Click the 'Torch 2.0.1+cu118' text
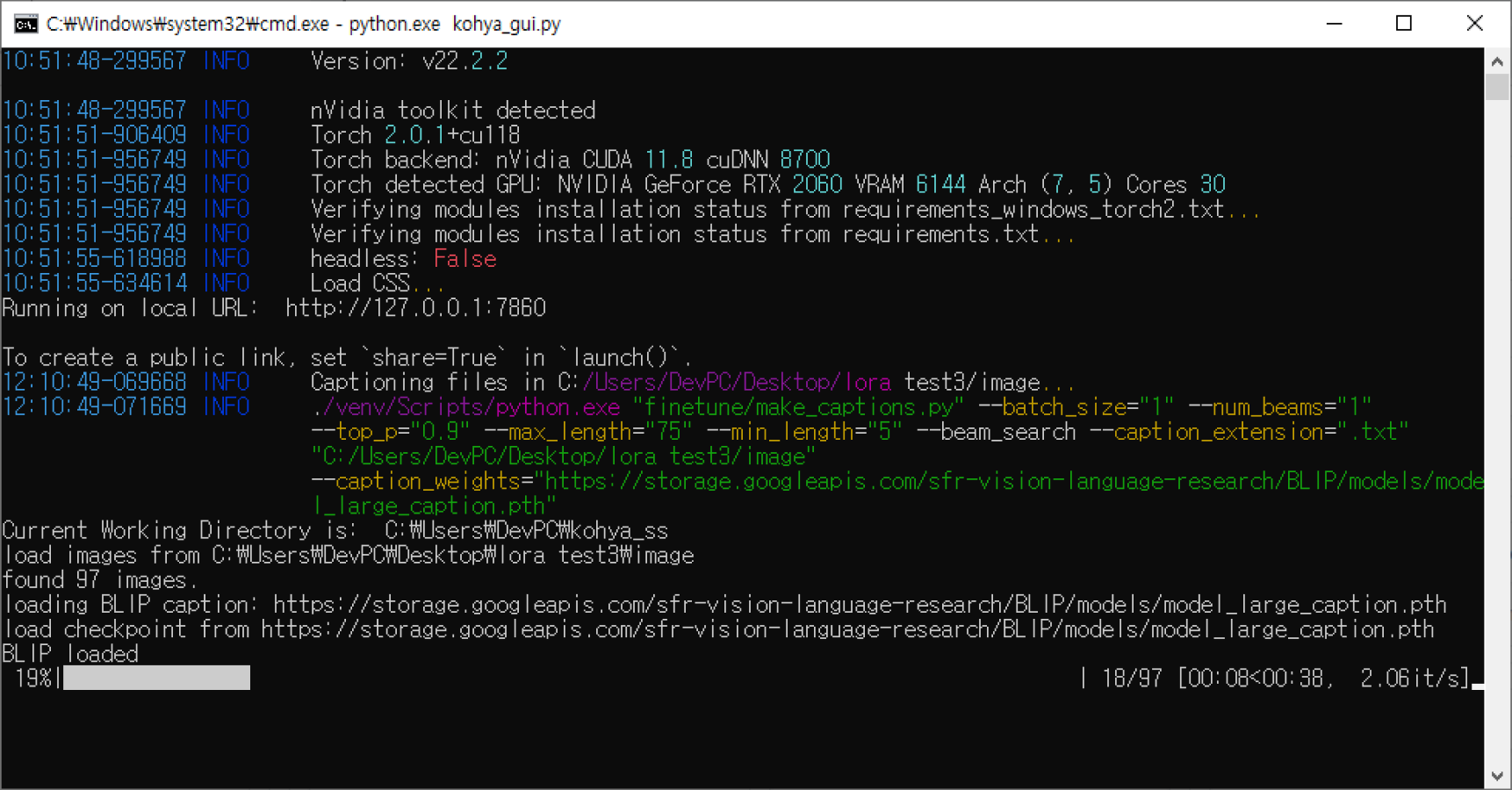Image resolution: width=1512 pixels, height=790 pixels. (x=415, y=135)
